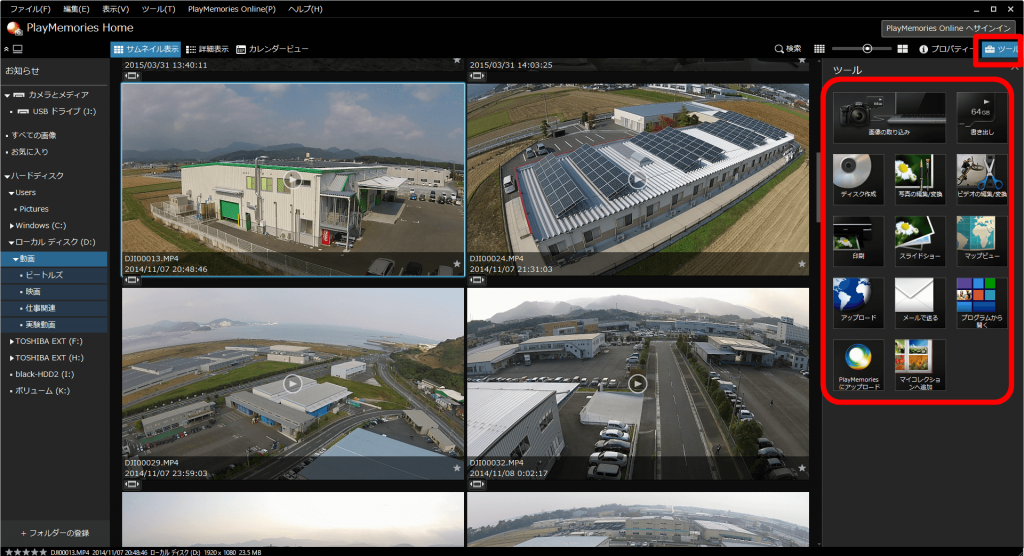Open the ビデオの編集/変換 video editing tool
The image size is (1024, 556).
pos(981,179)
